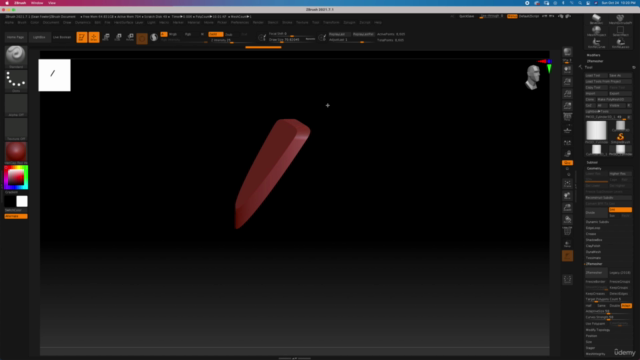Expand the Modify Topology section

598,330
